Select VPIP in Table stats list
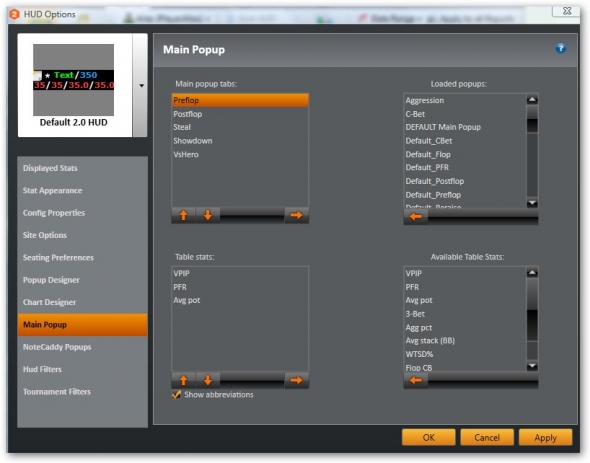 (240, 273)
